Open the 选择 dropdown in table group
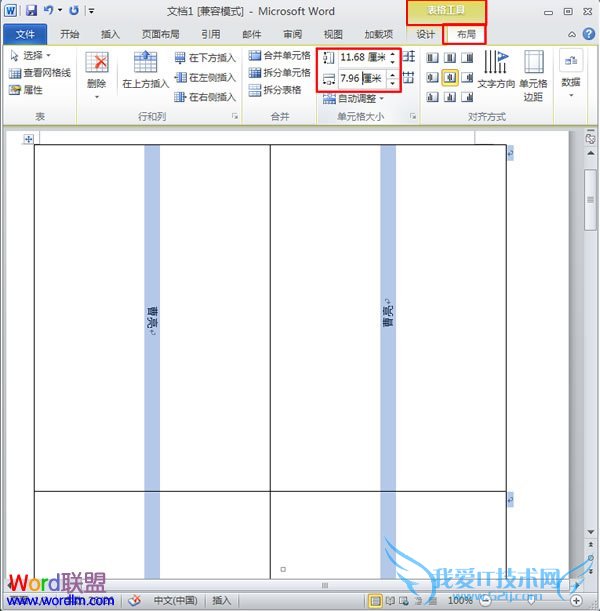Screen dimensions: 600x611 [x=30, y=55]
